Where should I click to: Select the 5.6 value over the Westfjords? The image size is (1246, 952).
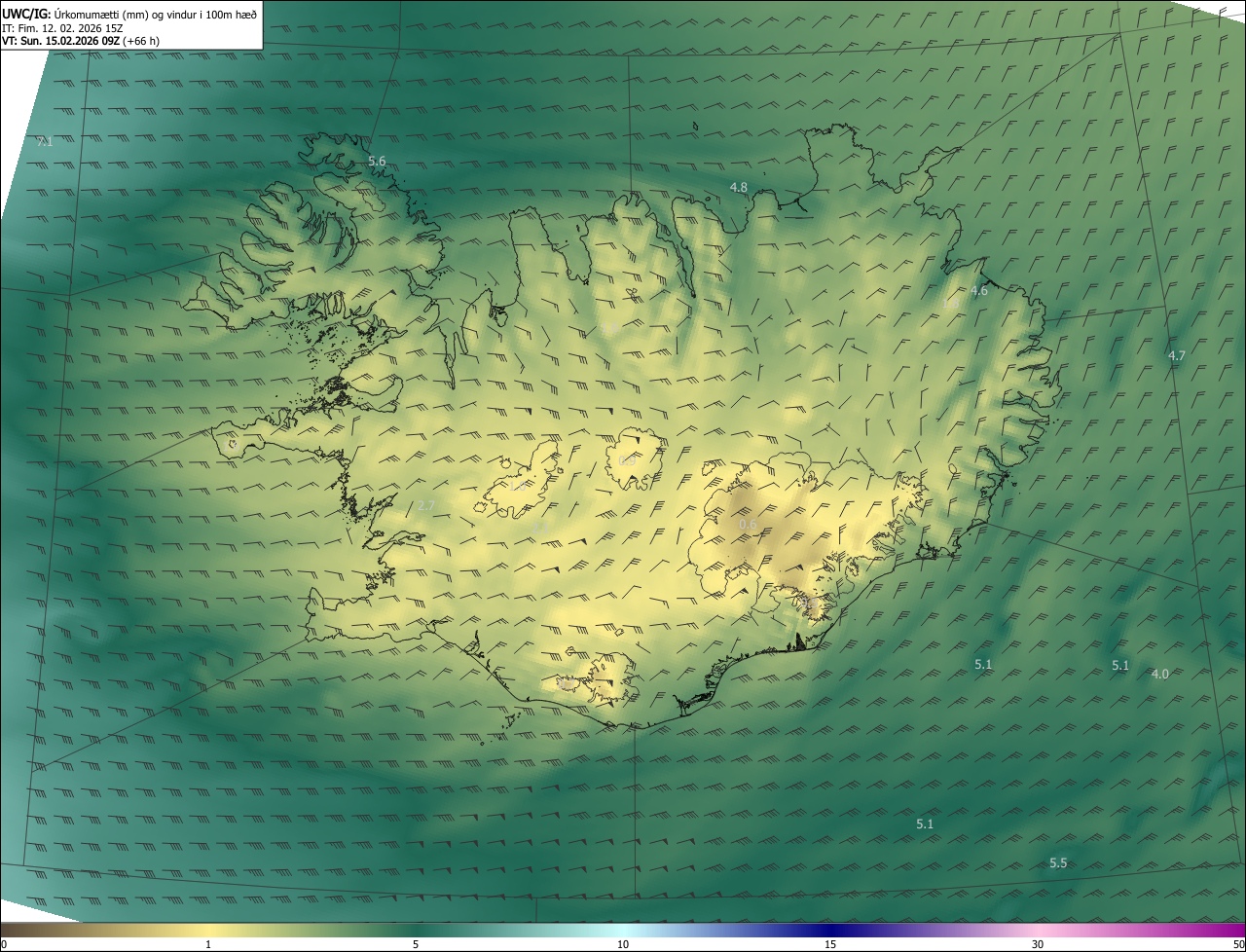pos(377,161)
